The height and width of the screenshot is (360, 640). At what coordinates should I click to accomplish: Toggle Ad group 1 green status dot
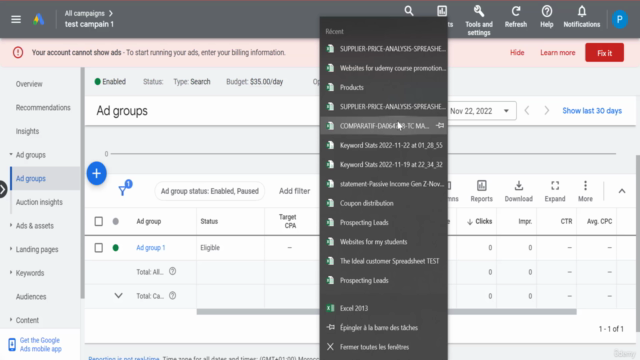click(x=116, y=248)
